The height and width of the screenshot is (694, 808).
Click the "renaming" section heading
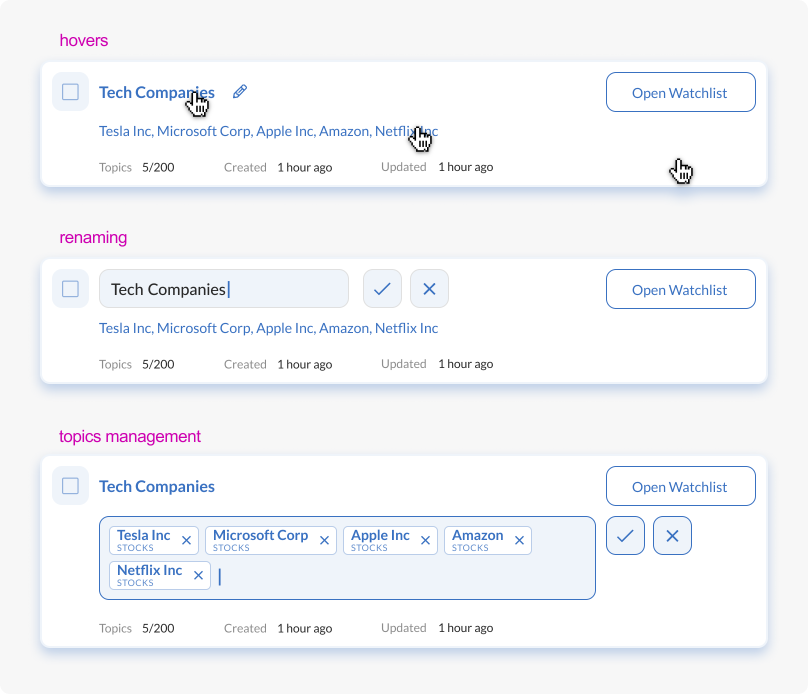click(x=93, y=238)
